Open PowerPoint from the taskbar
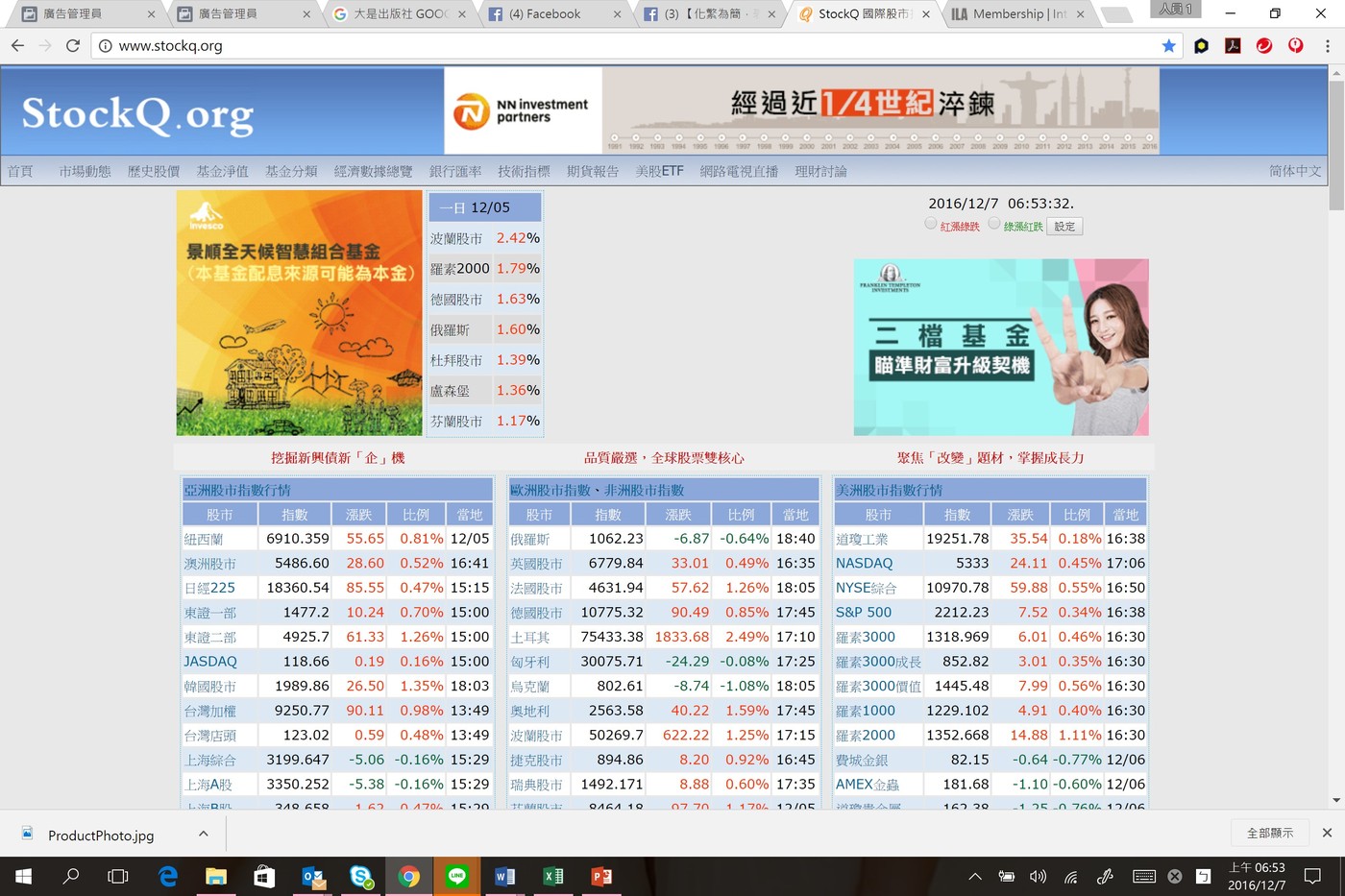 (x=602, y=876)
